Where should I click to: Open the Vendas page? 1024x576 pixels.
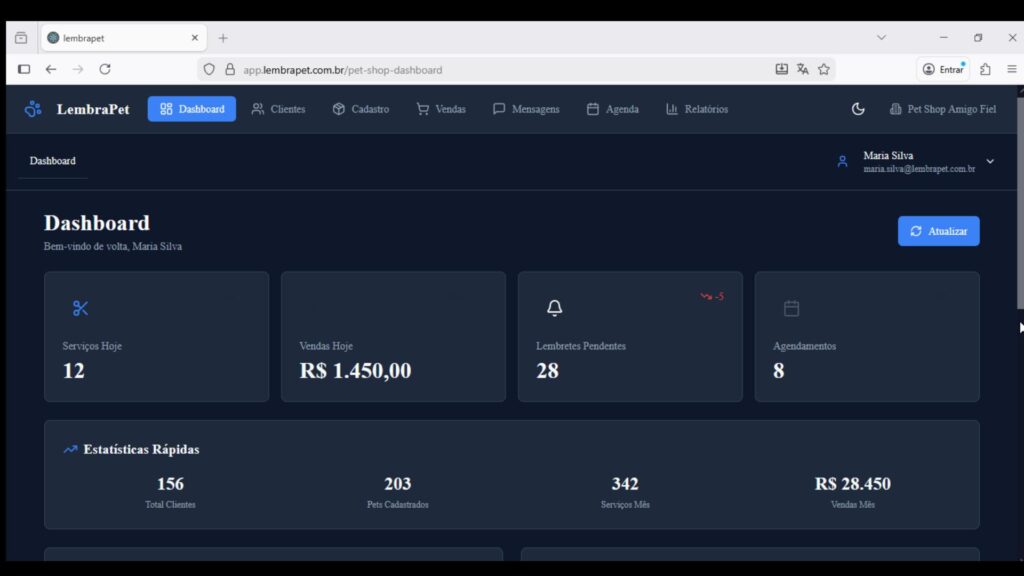pyautogui.click(x=440, y=109)
